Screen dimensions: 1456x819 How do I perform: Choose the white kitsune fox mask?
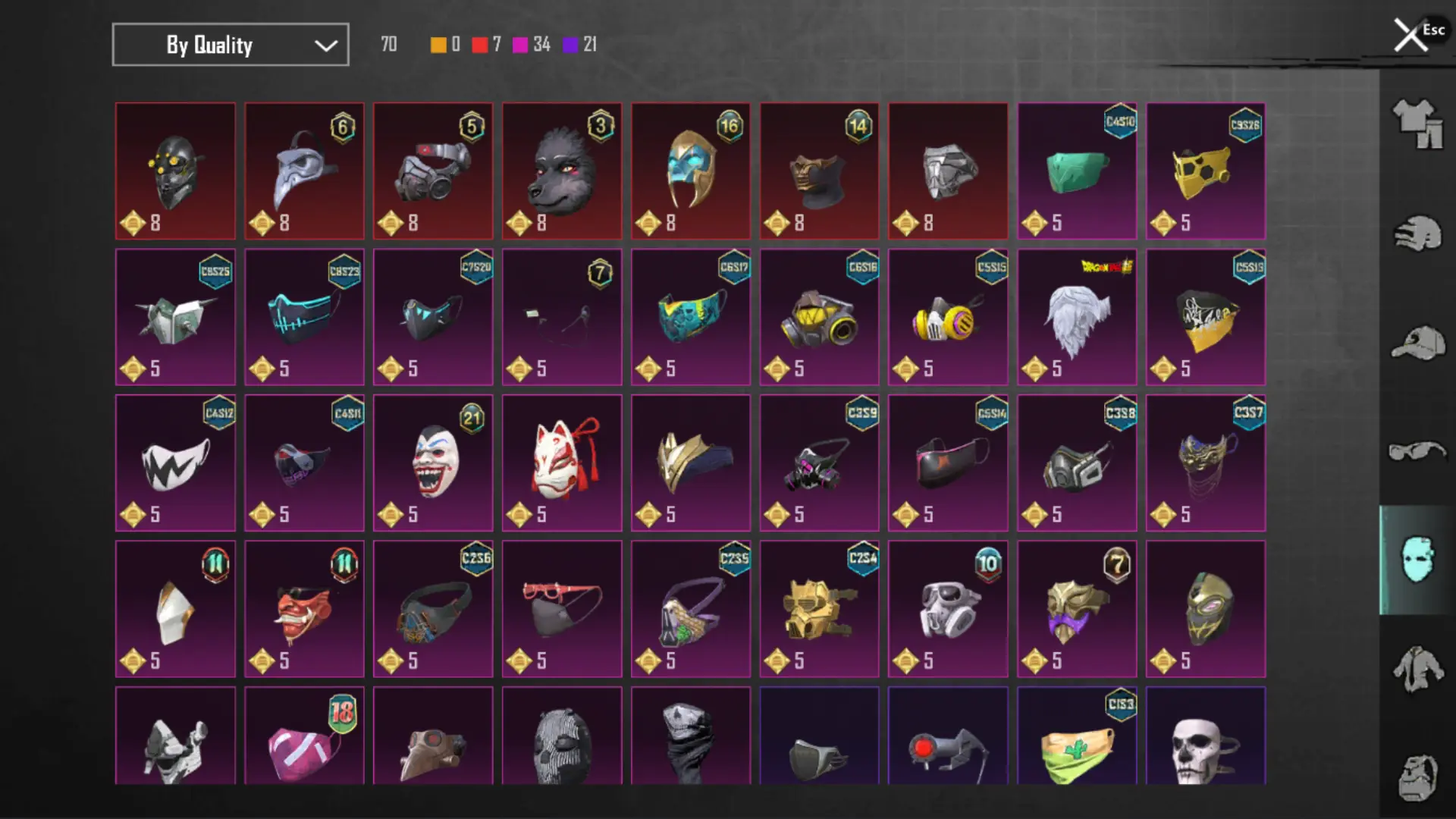click(562, 463)
